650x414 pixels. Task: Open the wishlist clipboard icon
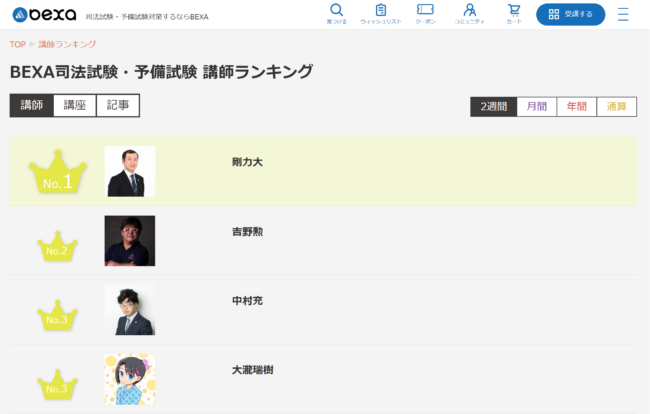(x=381, y=10)
